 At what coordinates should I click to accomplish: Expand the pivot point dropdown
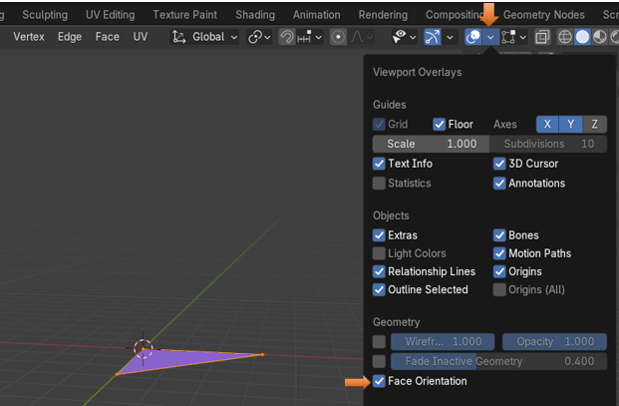260,36
